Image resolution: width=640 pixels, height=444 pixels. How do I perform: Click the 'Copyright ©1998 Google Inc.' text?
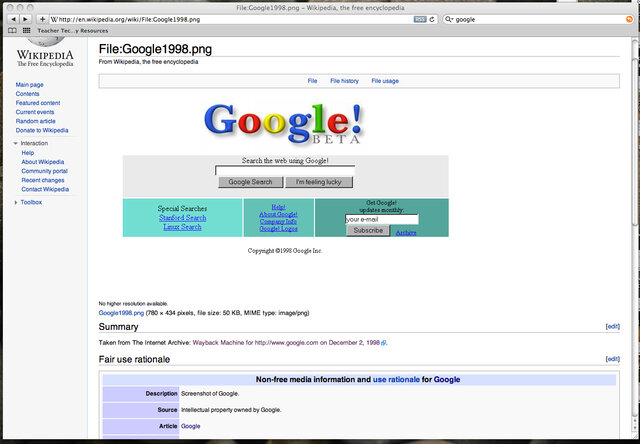click(285, 251)
